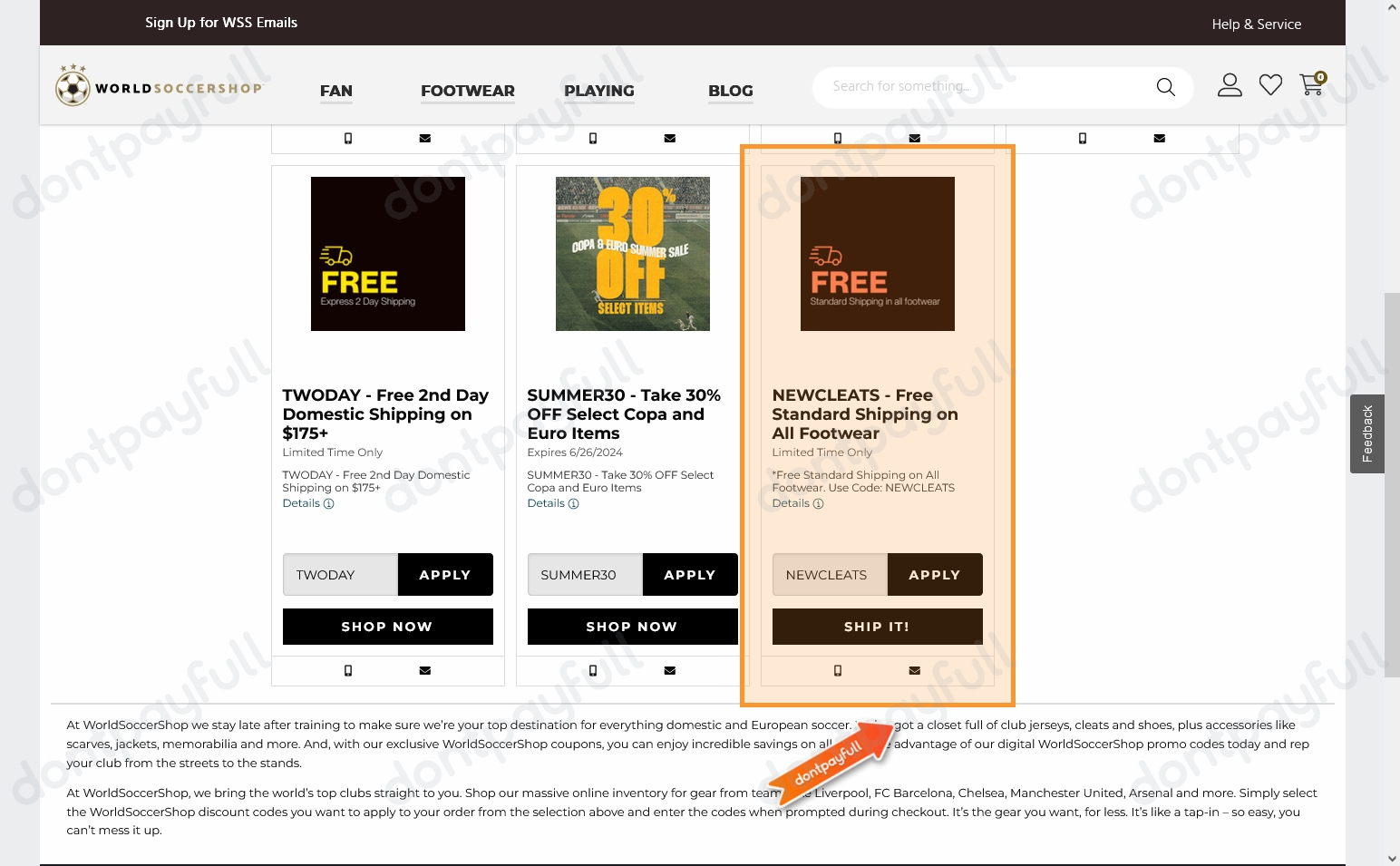This screenshot has height=866, width=1400.
Task: Expand Details for TWODAY coupon
Action: point(307,503)
